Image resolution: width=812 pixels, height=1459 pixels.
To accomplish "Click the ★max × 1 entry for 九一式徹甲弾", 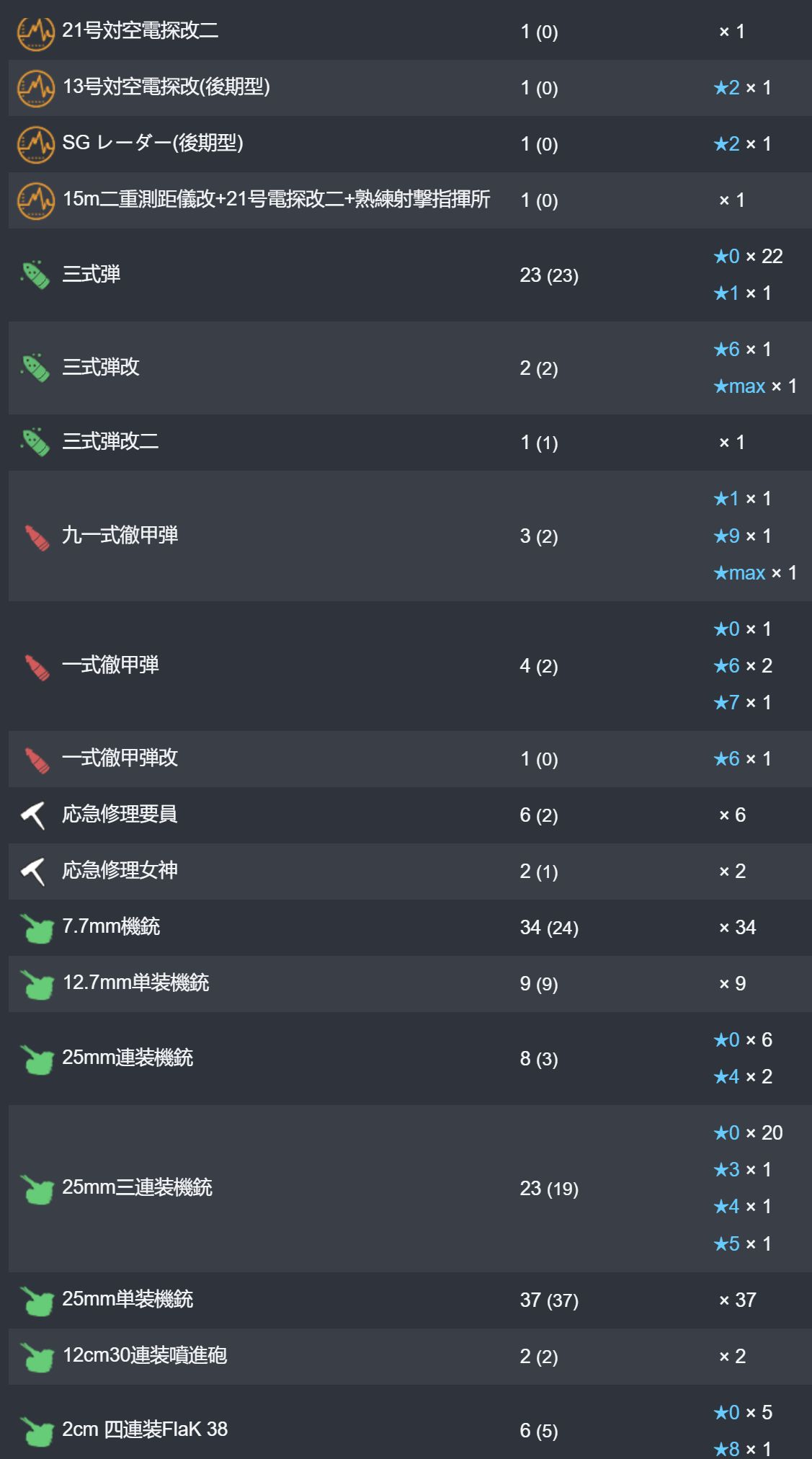I will (755, 573).
